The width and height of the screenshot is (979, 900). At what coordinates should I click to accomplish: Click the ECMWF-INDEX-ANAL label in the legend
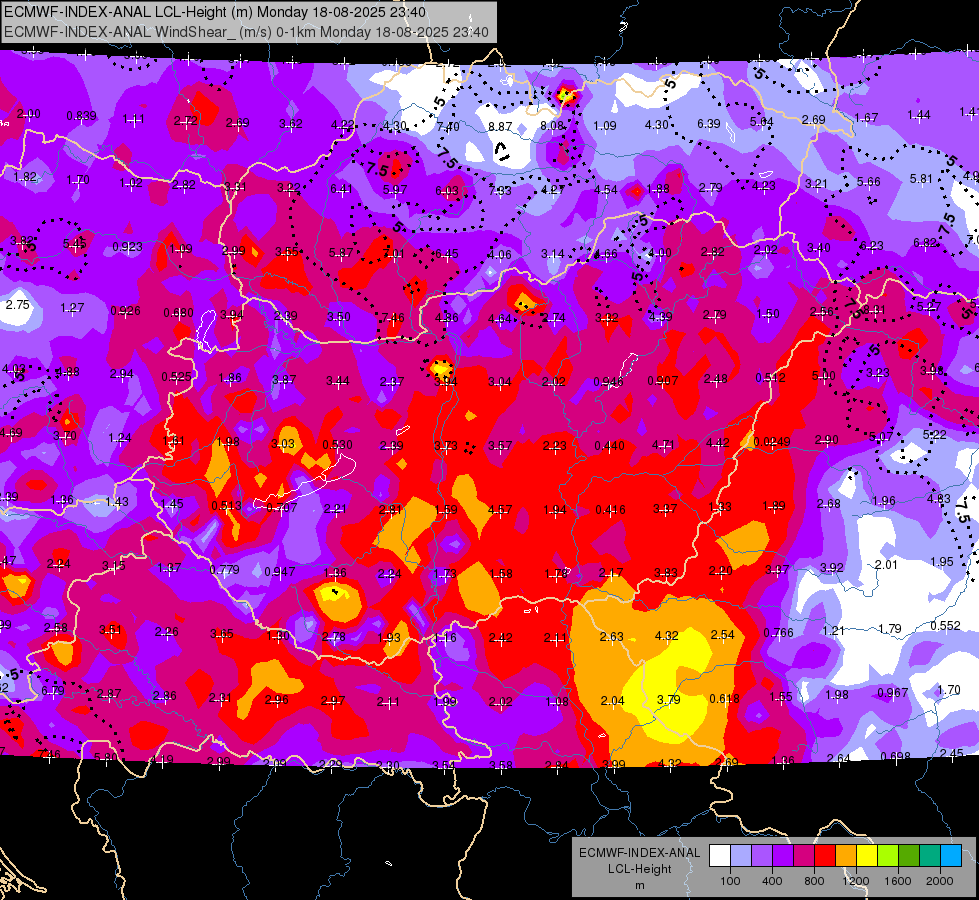639,853
